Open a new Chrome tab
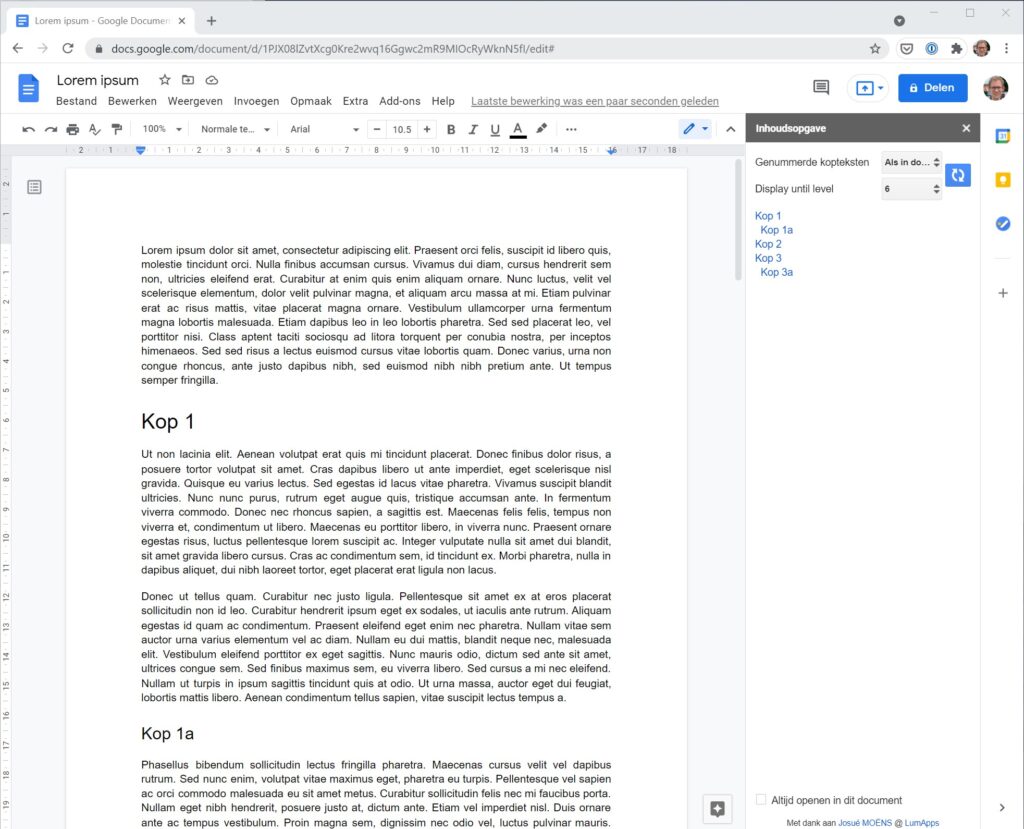Image resolution: width=1024 pixels, height=829 pixels. coord(211,21)
